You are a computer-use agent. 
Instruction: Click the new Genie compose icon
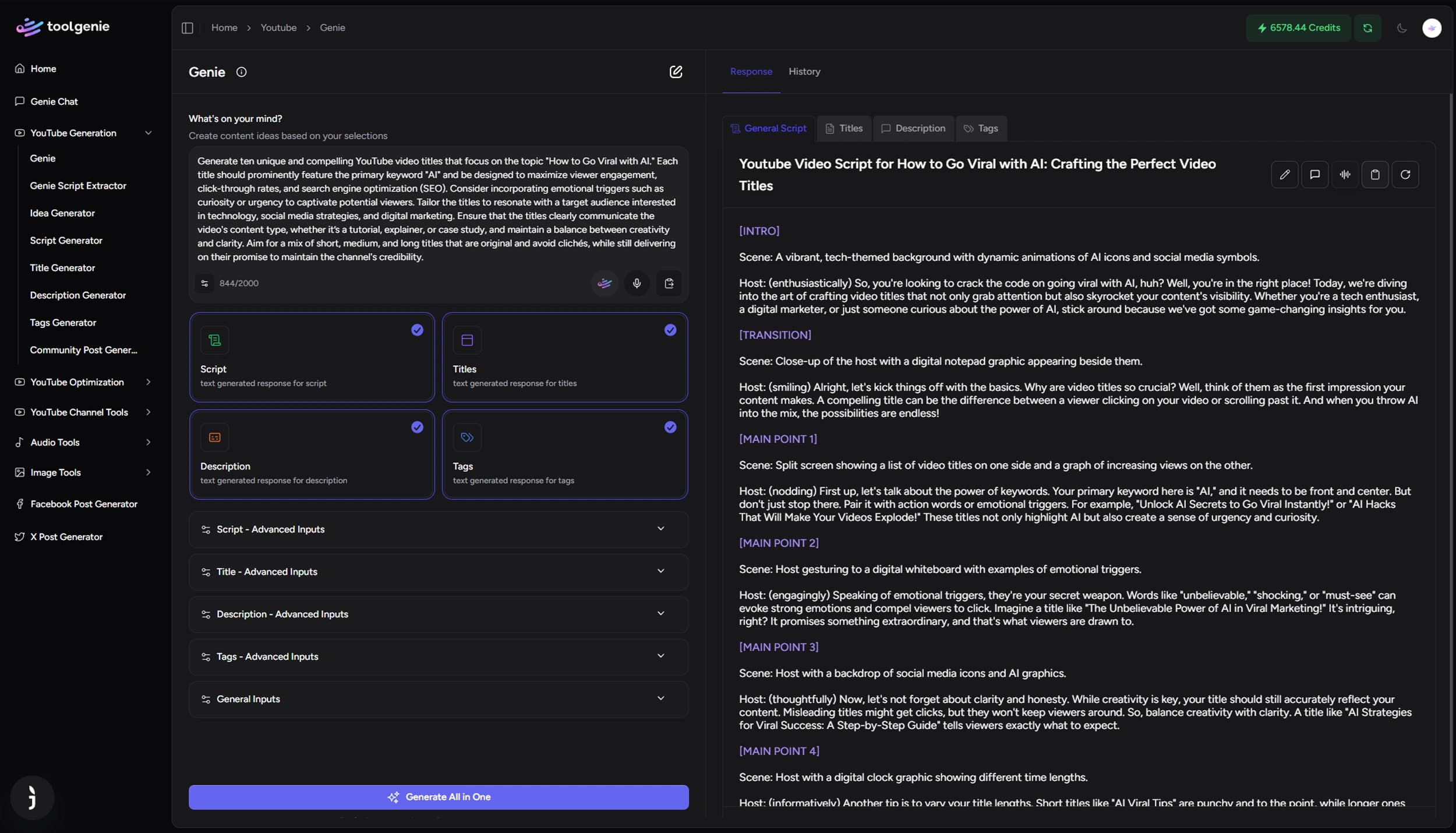click(x=676, y=72)
